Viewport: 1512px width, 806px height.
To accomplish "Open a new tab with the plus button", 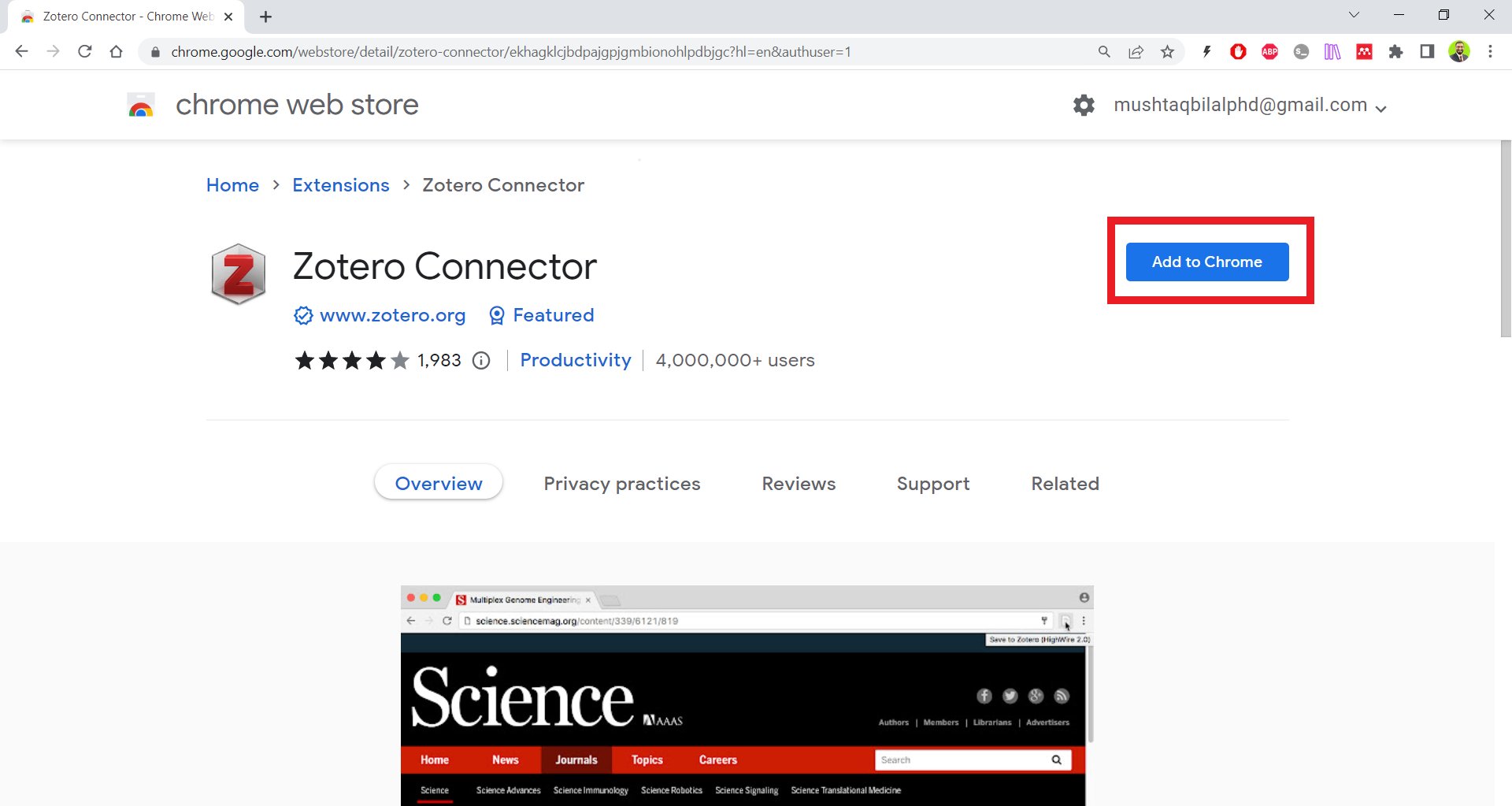I will [266, 17].
